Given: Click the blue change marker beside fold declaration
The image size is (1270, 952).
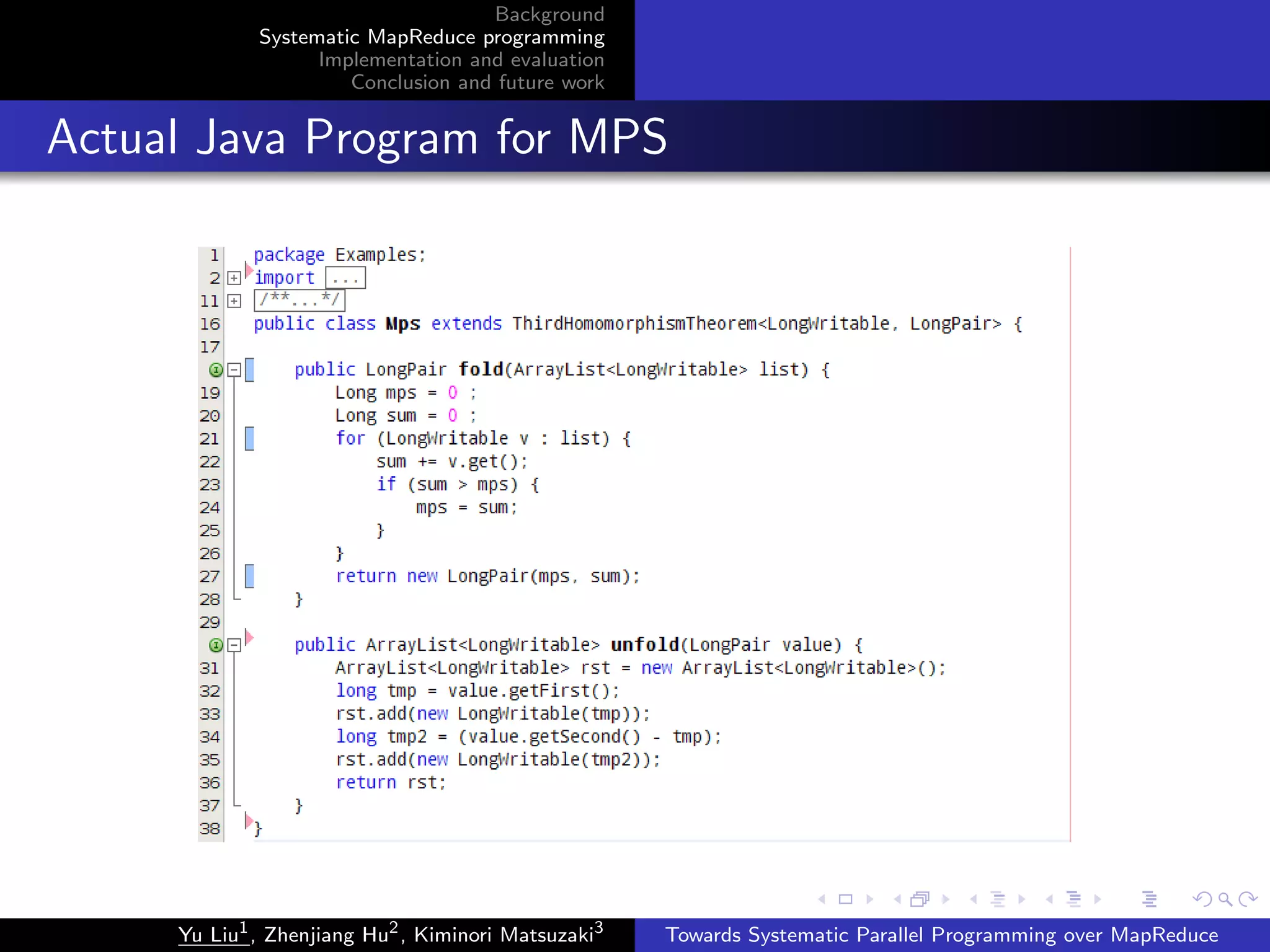Looking at the screenshot, I should (x=249, y=370).
